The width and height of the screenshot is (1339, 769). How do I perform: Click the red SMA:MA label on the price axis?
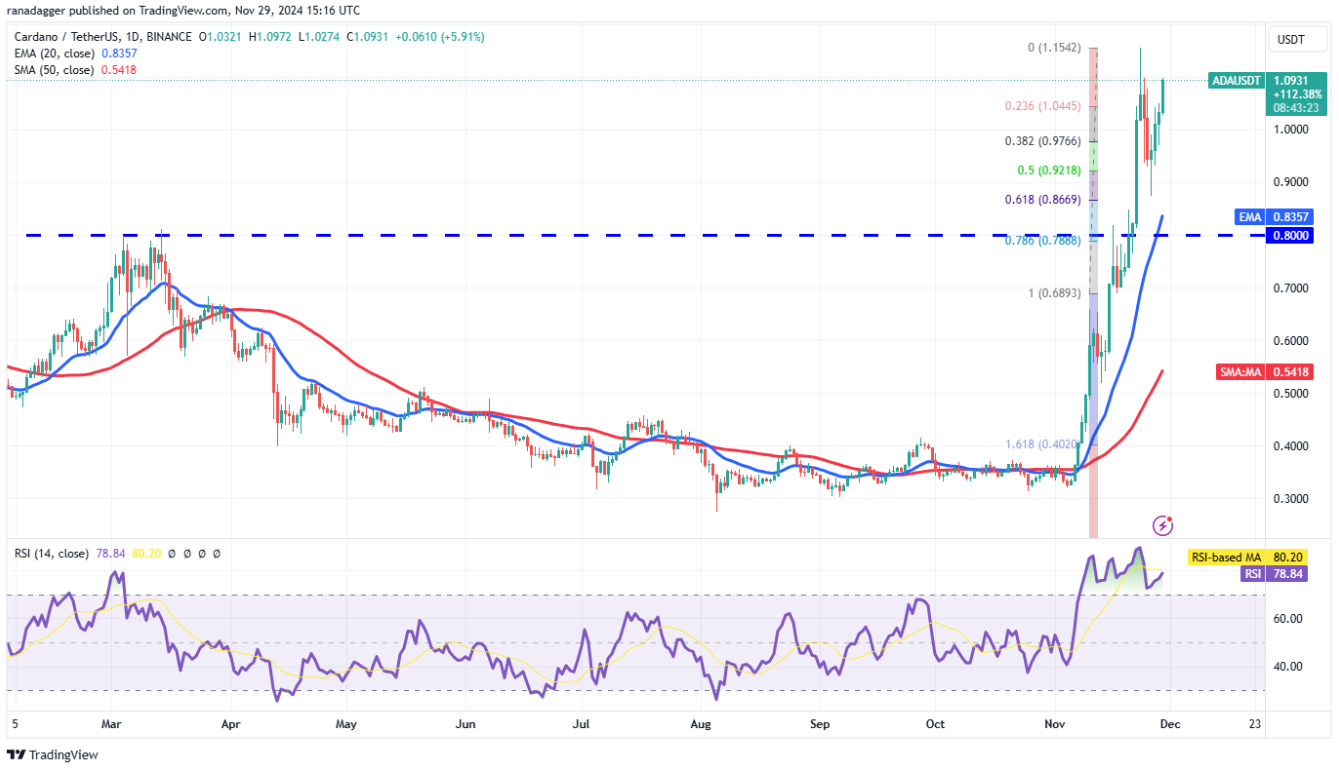[x=1243, y=372]
